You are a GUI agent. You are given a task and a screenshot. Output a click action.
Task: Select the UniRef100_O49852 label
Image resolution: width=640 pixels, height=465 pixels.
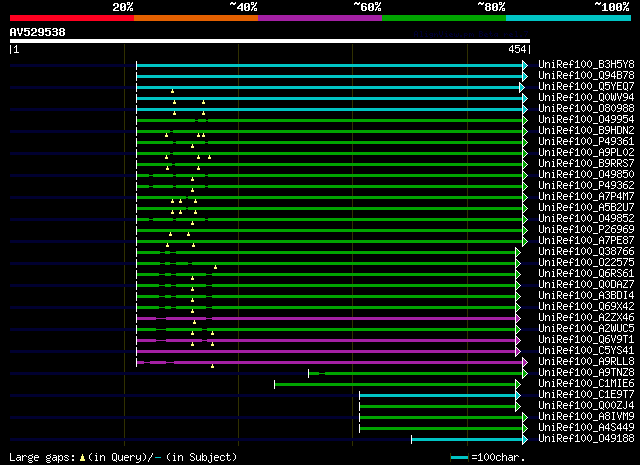(586, 219)
